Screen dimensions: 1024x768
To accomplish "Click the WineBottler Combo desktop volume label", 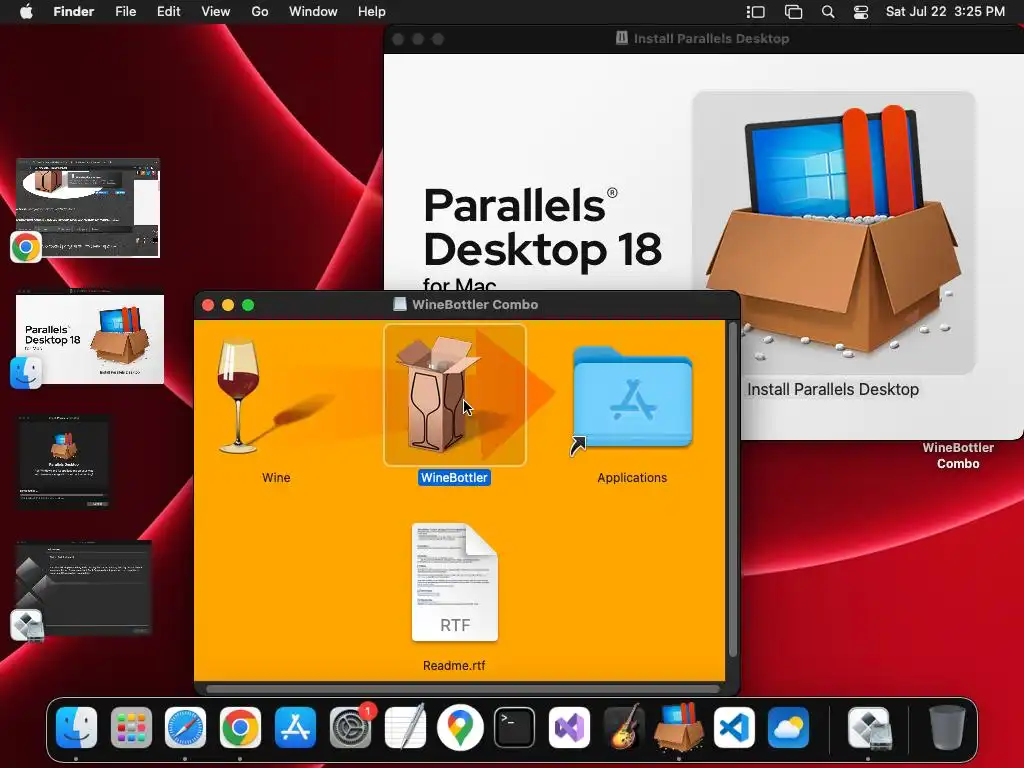I will tap(958, 456).
